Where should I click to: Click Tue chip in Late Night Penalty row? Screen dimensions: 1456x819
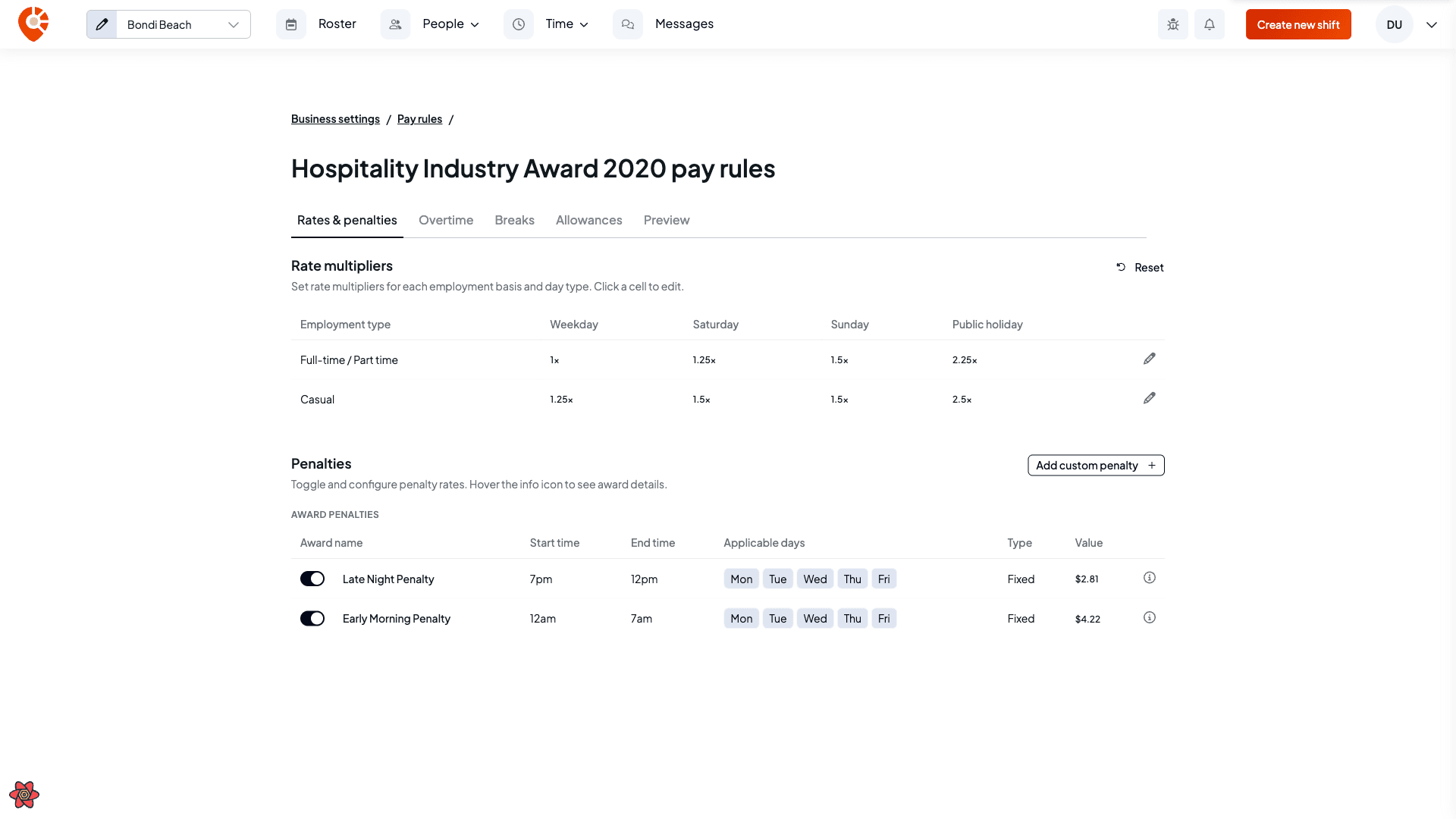click(777, 579)
